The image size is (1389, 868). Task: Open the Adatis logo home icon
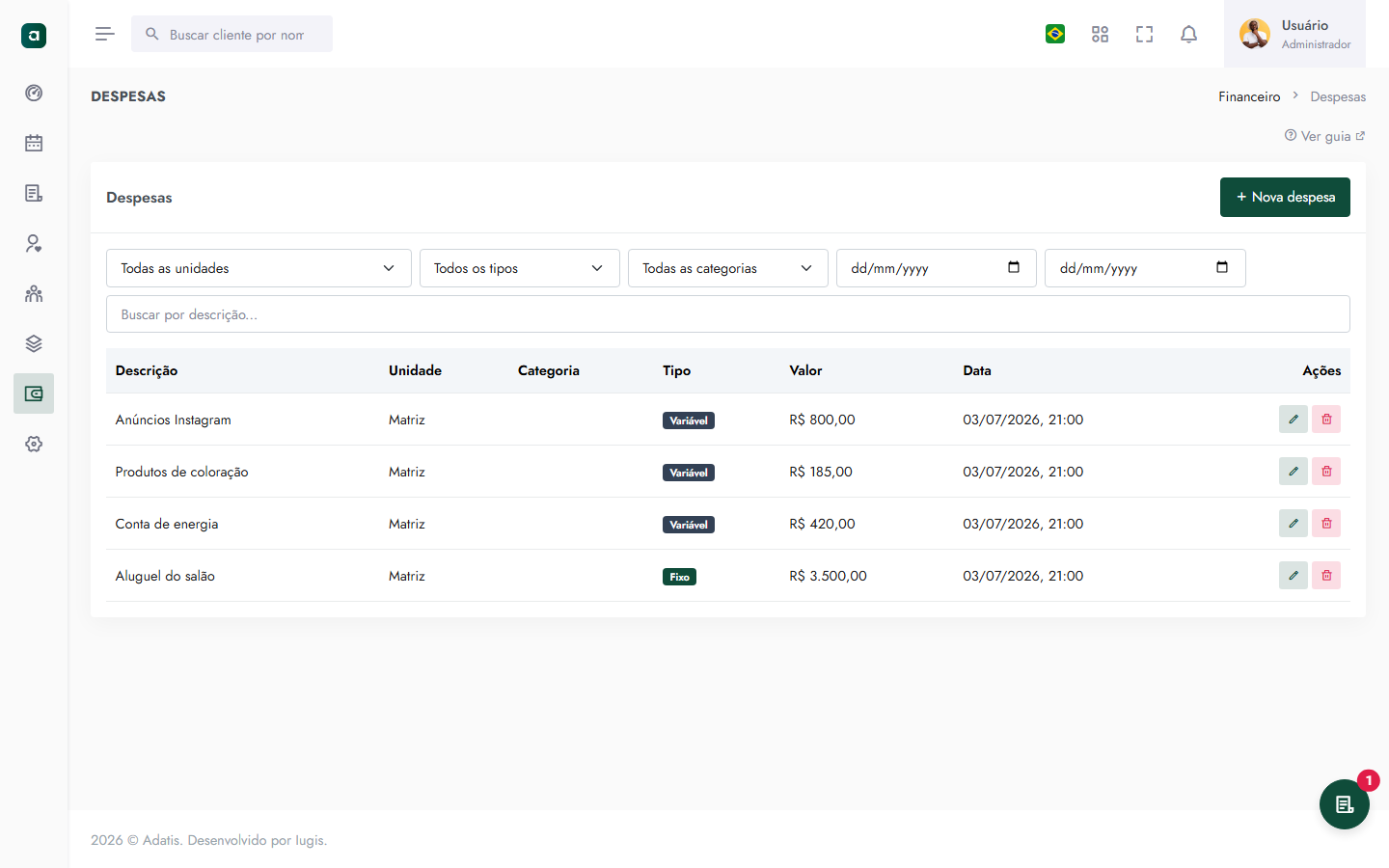click(34, 36)
